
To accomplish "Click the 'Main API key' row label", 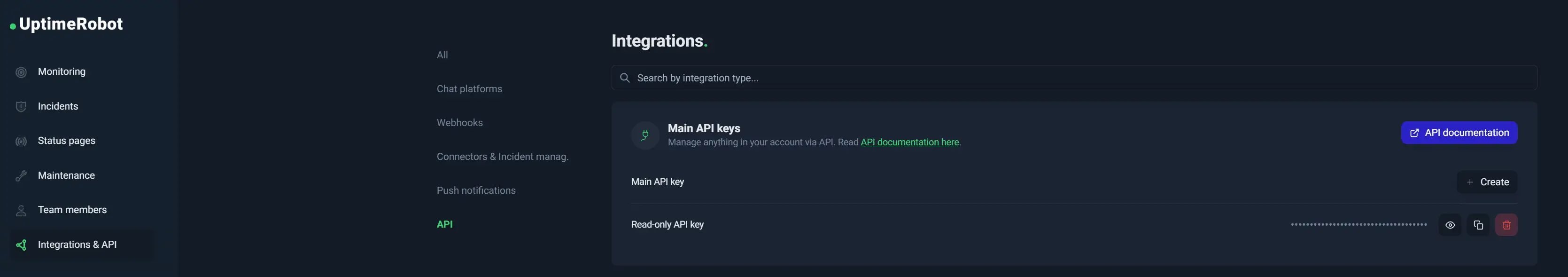I will coord(657,182).
